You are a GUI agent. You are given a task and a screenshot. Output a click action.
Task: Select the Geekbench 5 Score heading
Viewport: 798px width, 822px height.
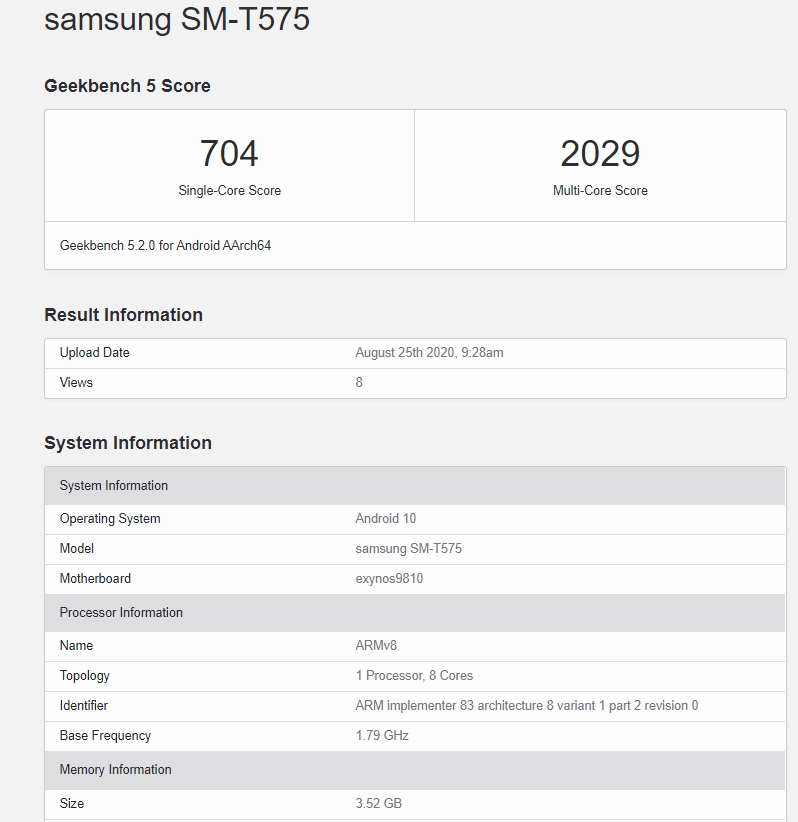[x=127, y=86]
